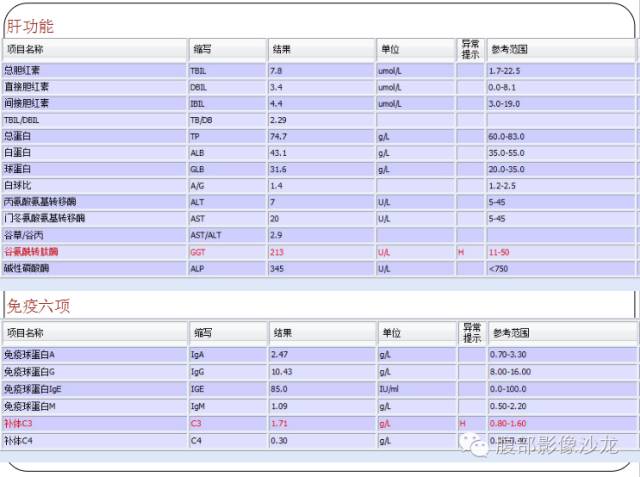
Task: Select the 免疫球蛋白A item name cell
Action: (x=95, y=354)
